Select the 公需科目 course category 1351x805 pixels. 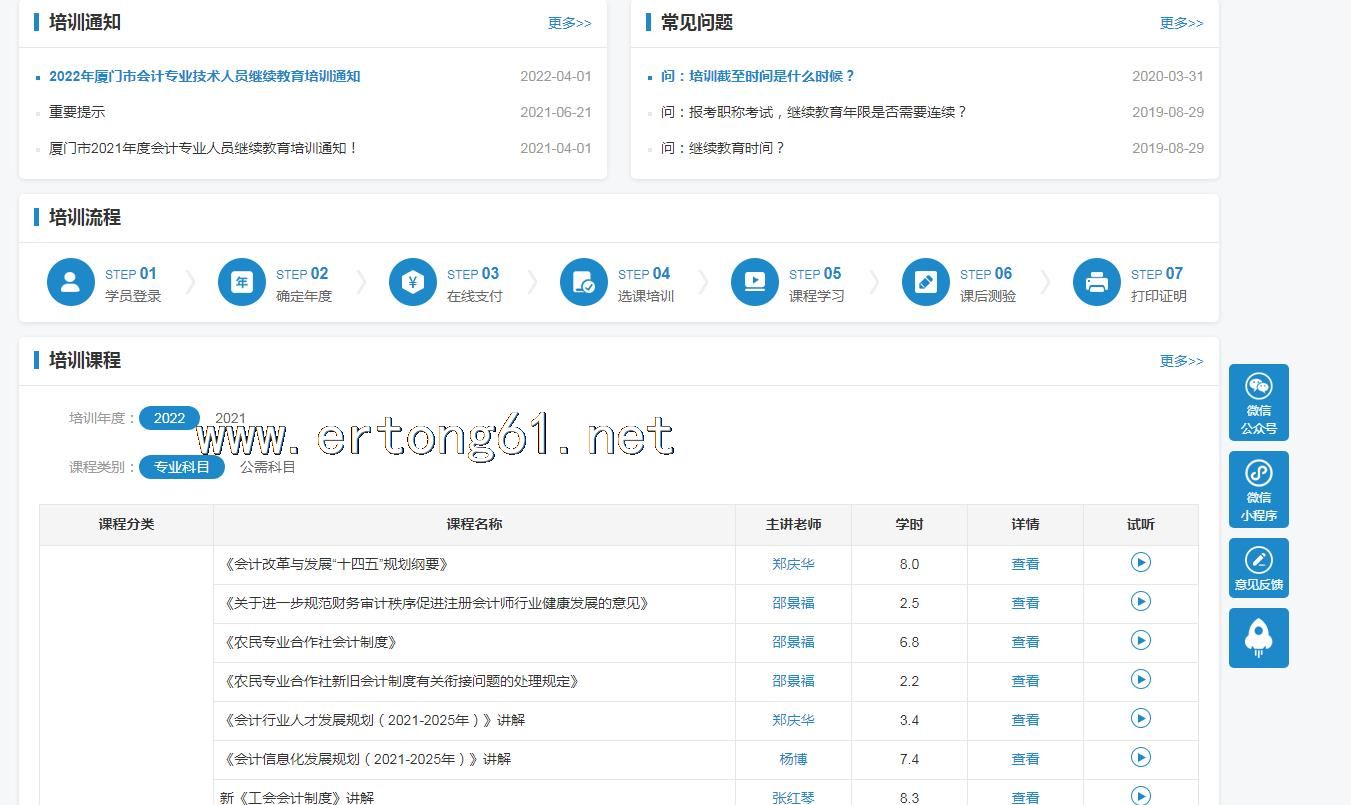click(x=267, y=467)
